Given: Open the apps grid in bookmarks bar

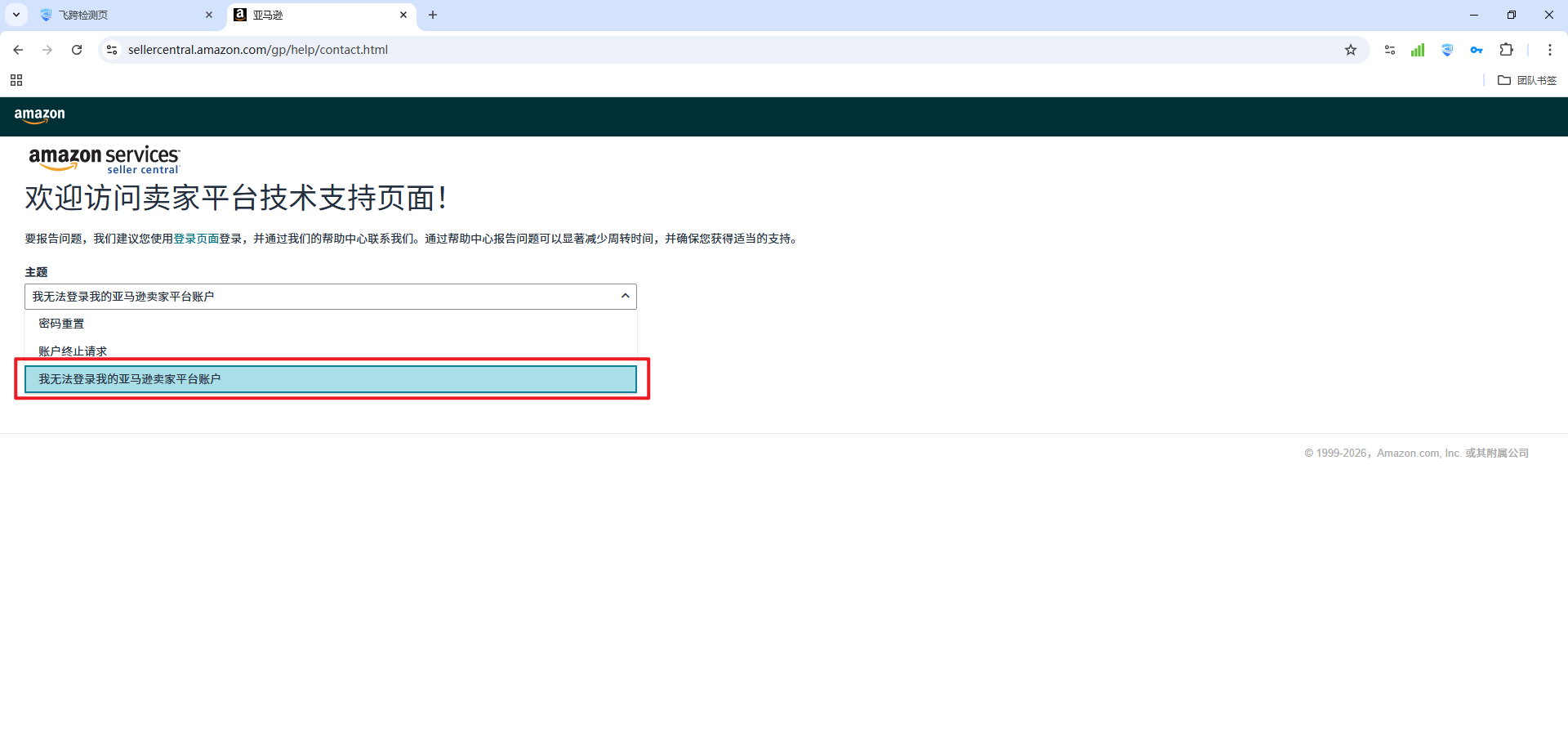Looking at the screenshot, I should click(x=16, y=80).
